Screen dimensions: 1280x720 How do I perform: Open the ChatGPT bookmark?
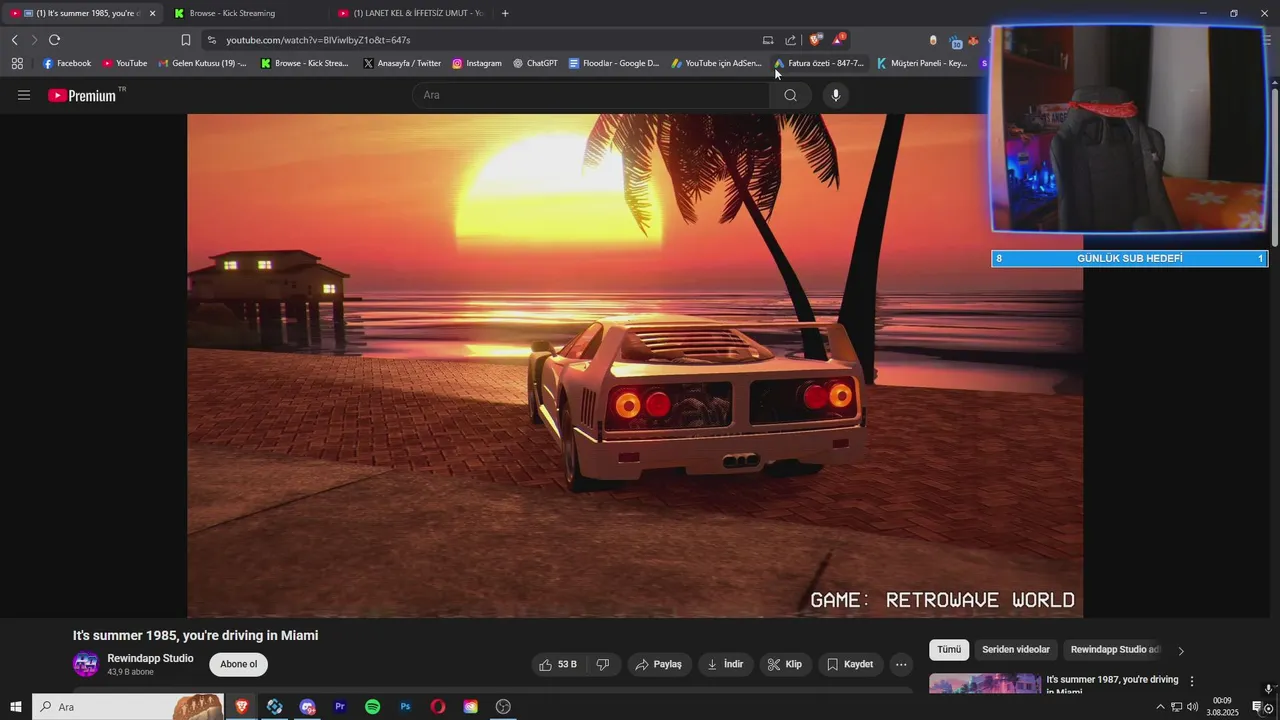(x=535, y=63)
